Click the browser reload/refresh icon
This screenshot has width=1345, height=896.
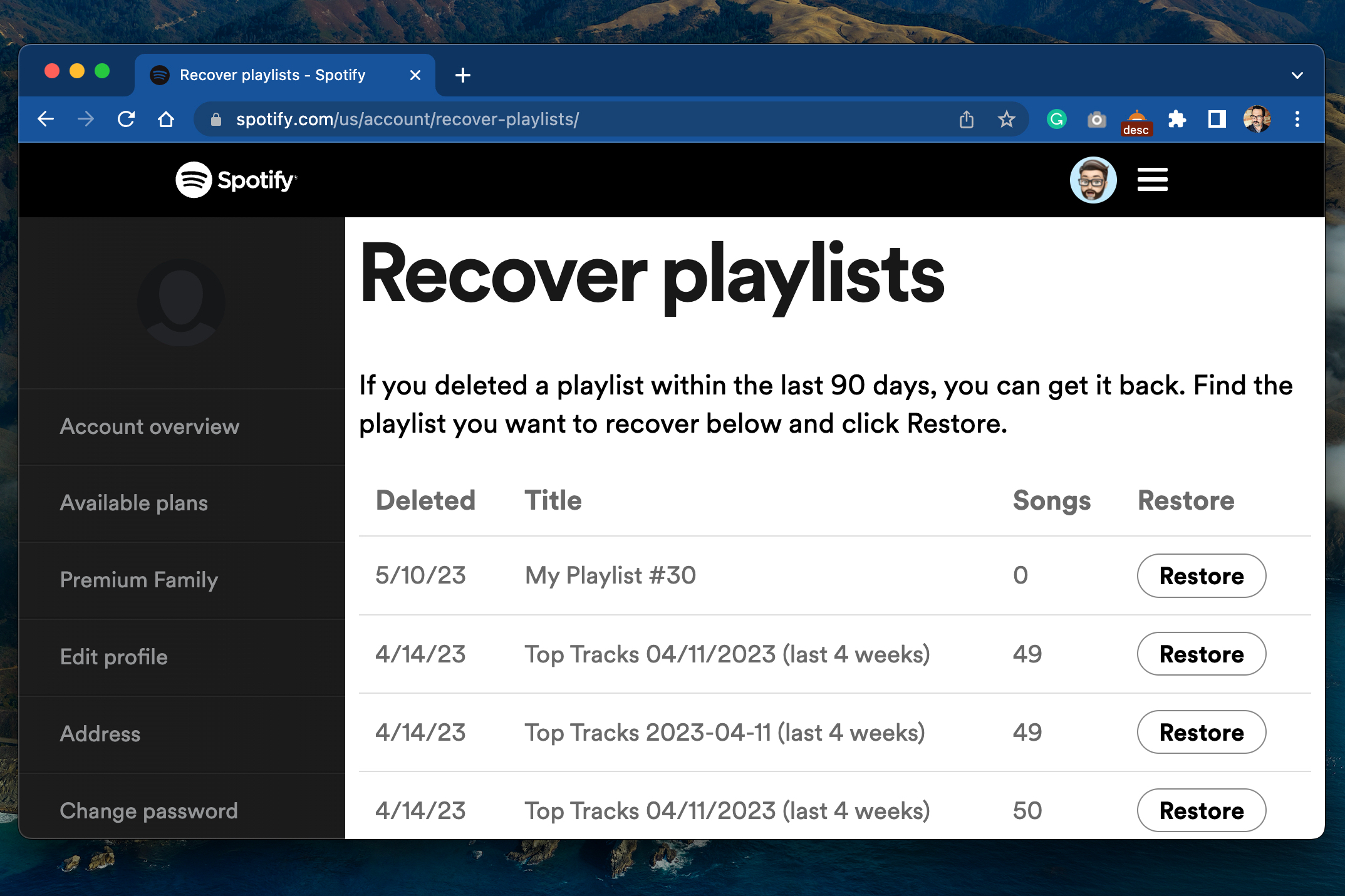tap(126, 119)
